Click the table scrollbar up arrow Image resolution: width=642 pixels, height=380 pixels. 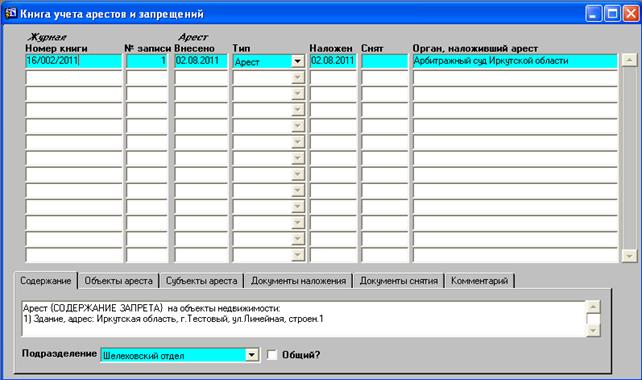click(x=629, y=60)
